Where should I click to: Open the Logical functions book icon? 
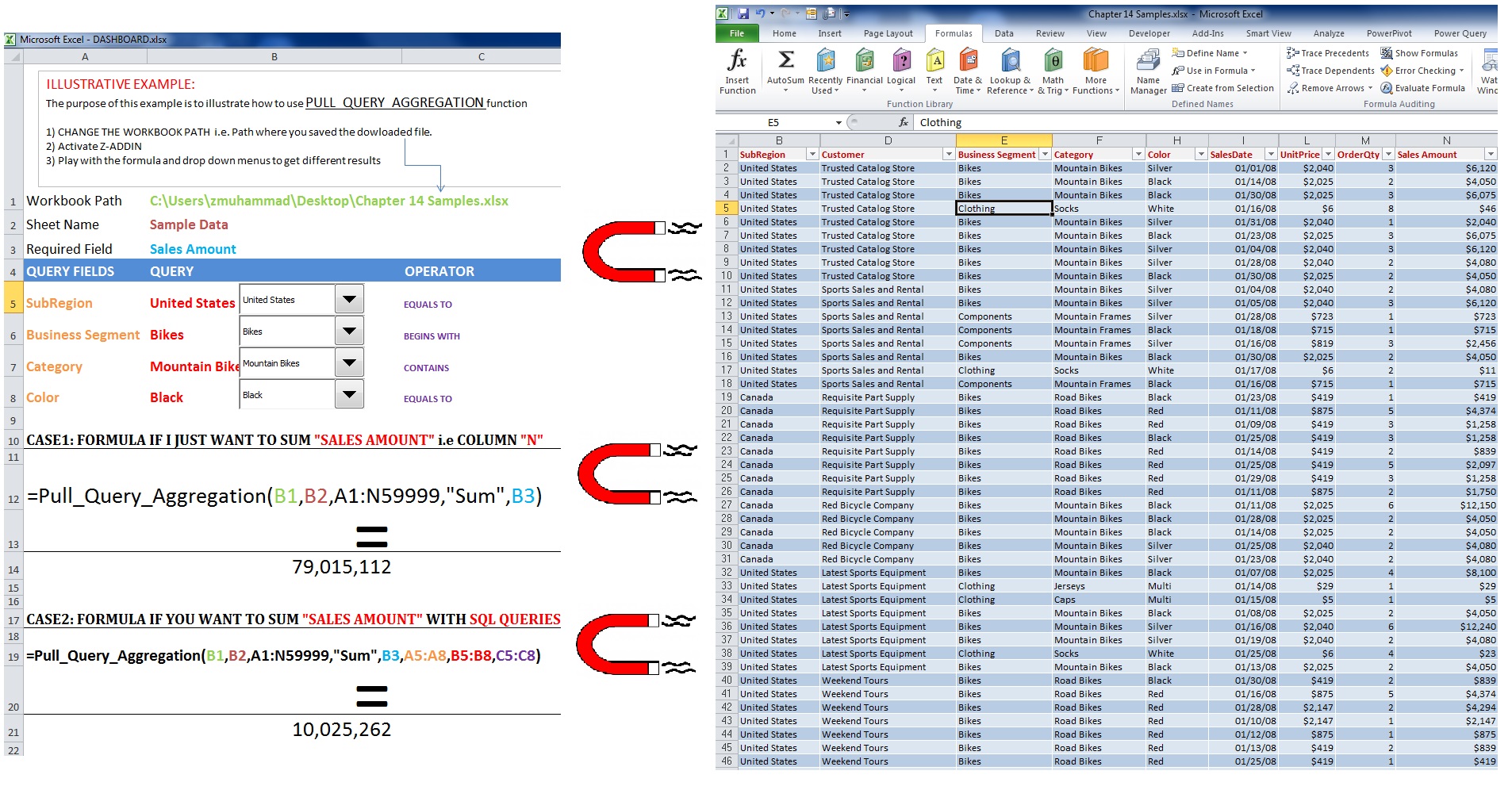[x=901, y=59]
